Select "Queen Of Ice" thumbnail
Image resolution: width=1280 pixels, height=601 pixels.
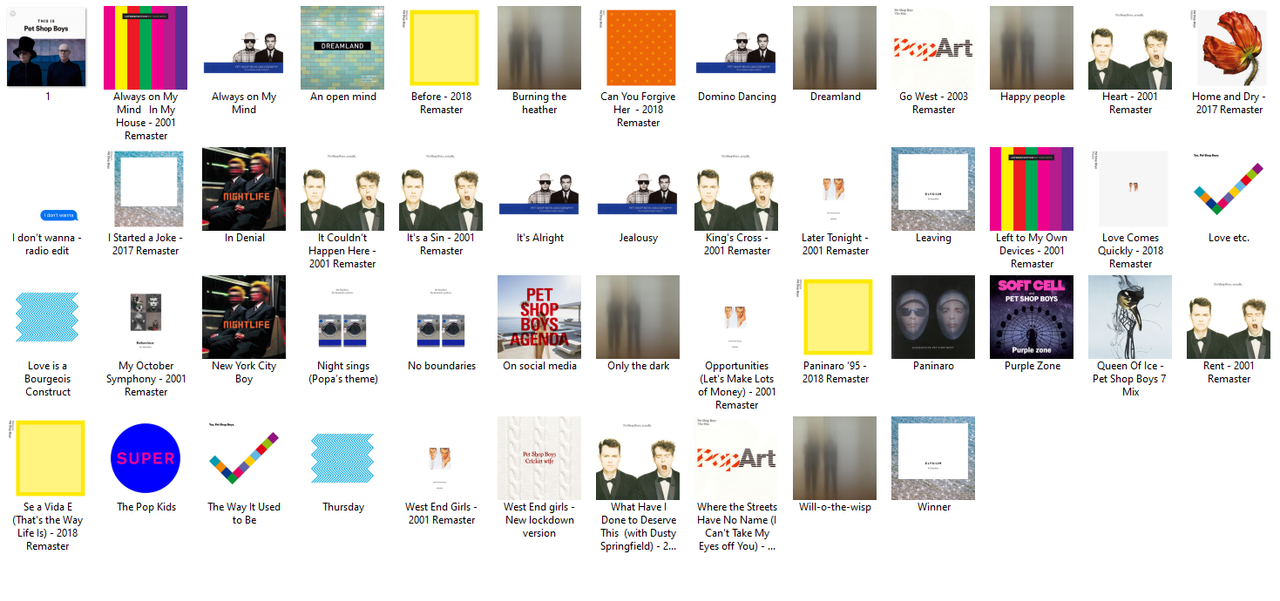pos(1130,317)
